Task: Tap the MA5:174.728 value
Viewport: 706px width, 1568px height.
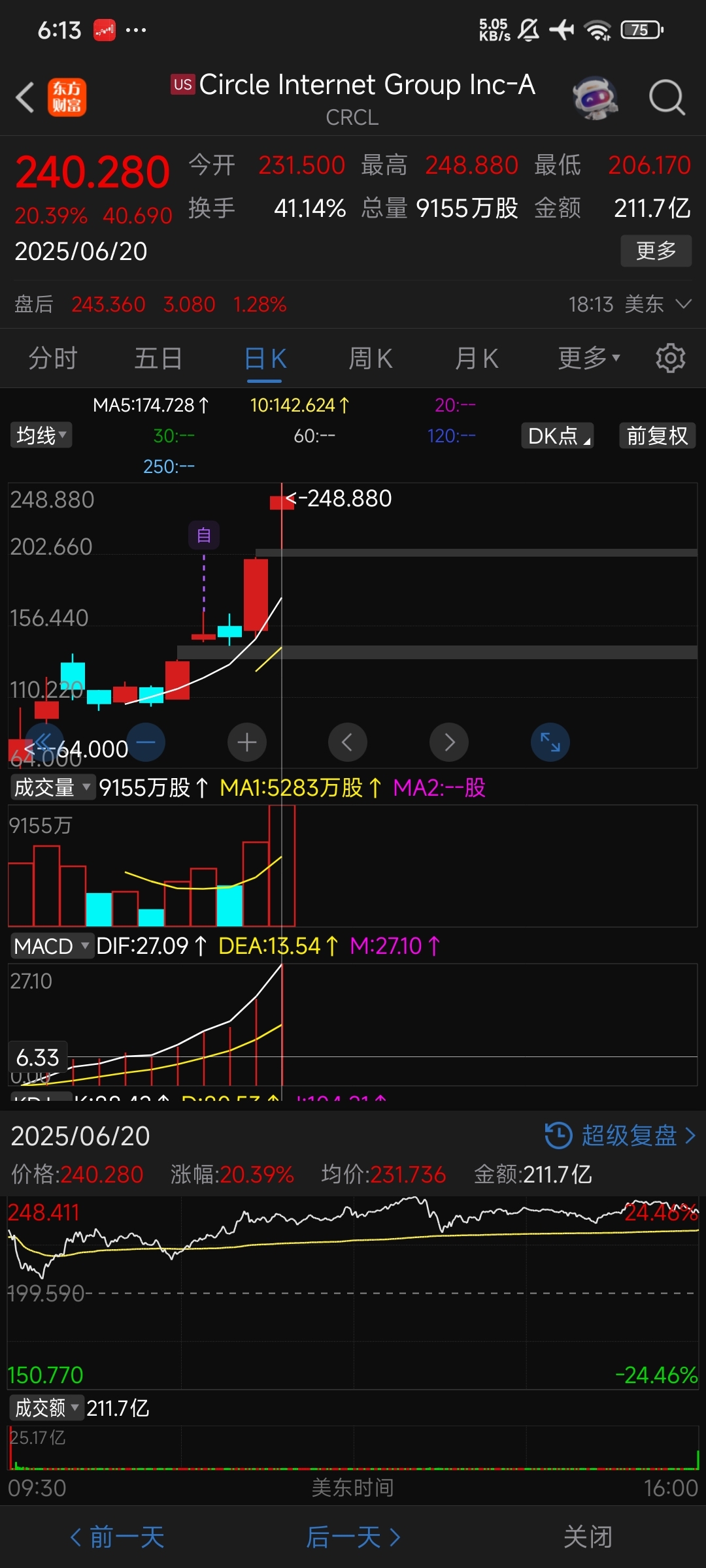Action: coord(151,405)
